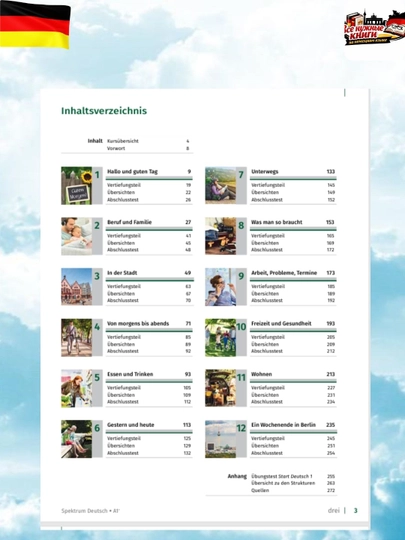Click chapter number 12 label
The height and width of the screenshot is (540, 405).
(241, 428)
